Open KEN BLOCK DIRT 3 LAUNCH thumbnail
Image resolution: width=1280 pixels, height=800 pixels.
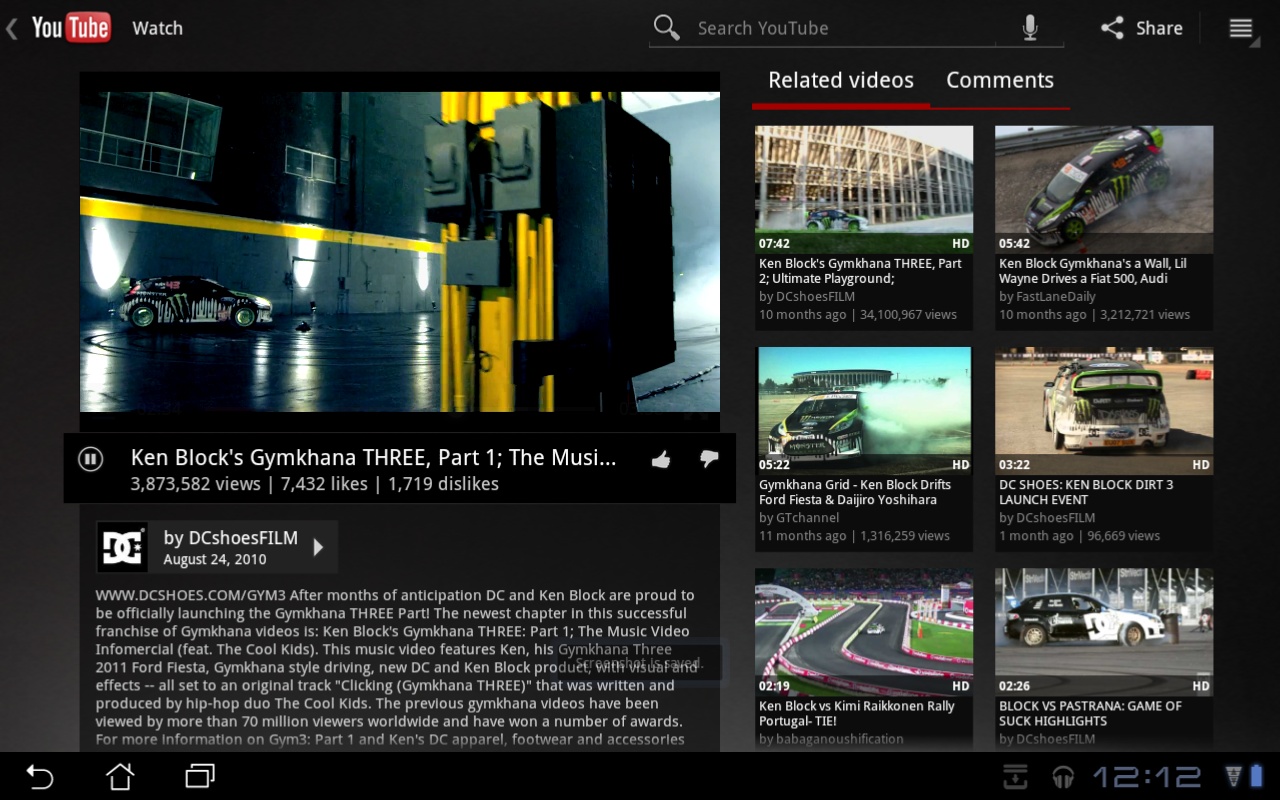[1104, 411]
